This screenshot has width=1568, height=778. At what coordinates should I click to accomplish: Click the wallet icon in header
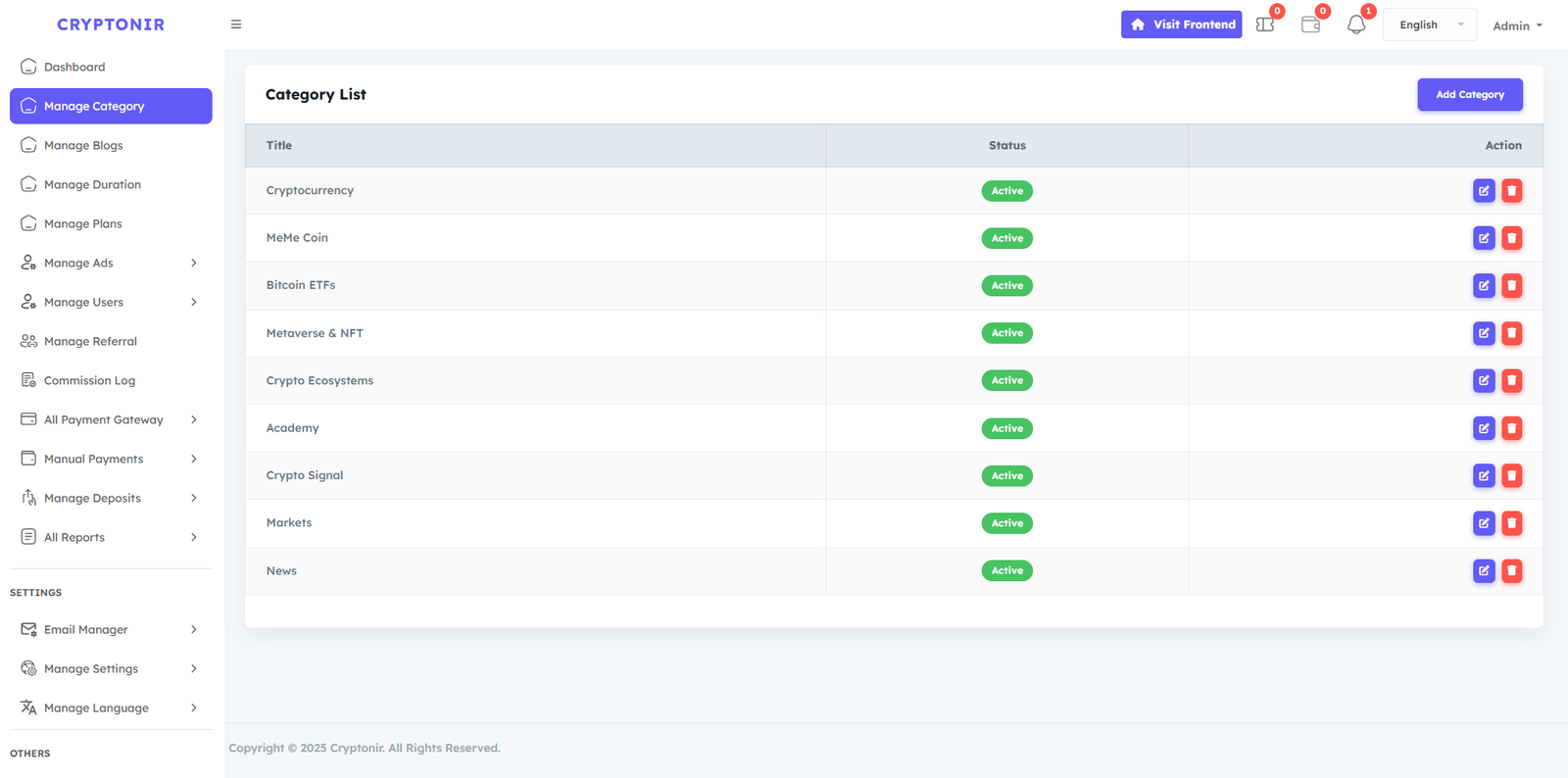(1310, 24)
